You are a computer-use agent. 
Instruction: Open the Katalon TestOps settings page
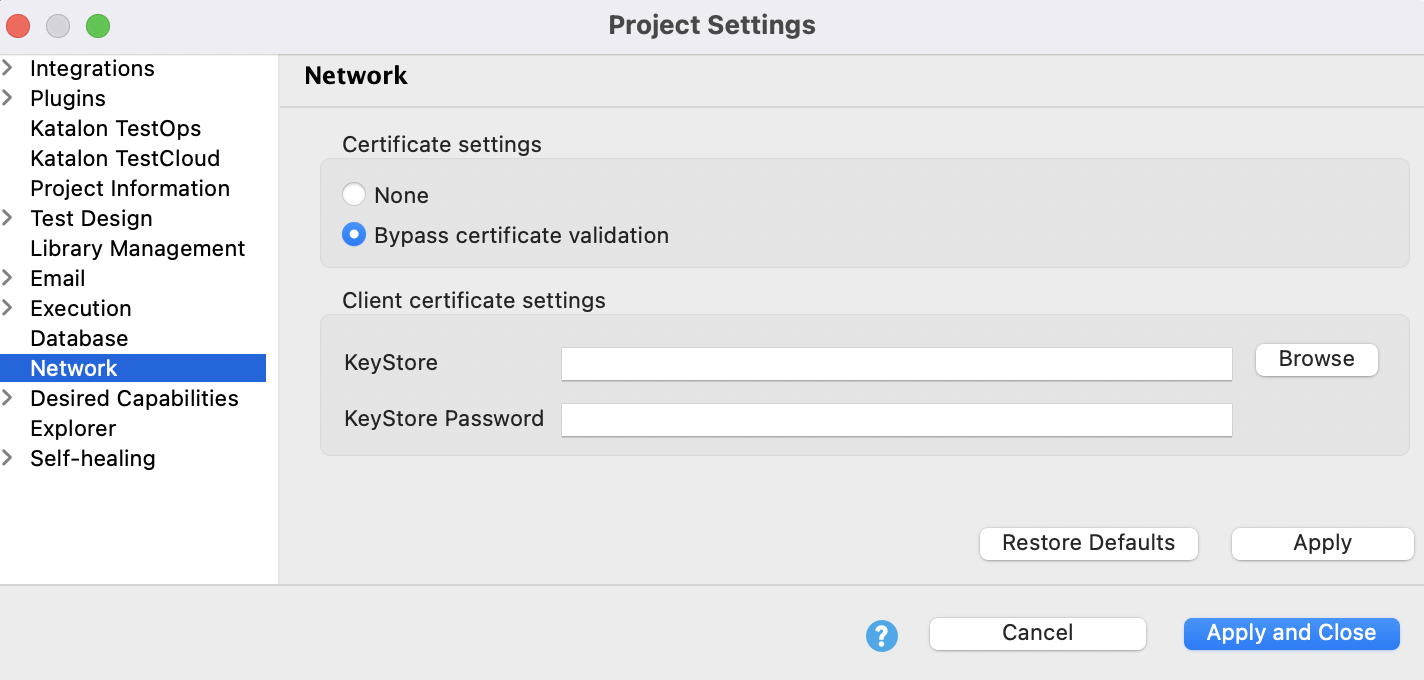(116, 128)
